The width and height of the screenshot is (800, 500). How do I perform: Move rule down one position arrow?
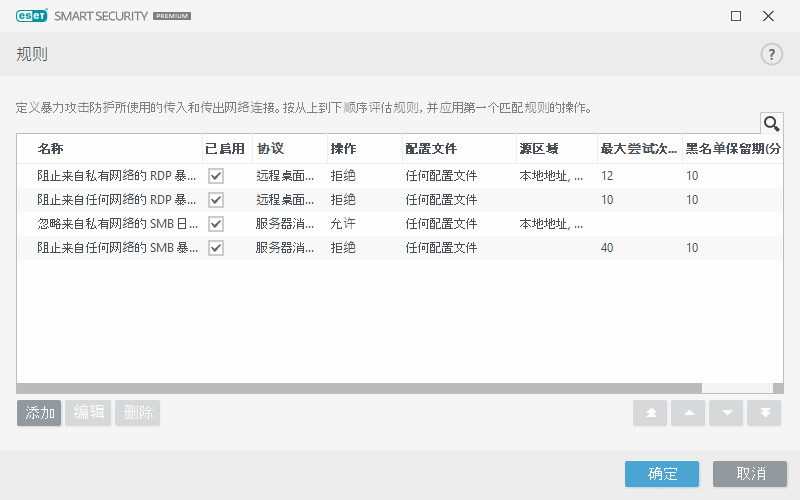[727, 413]
